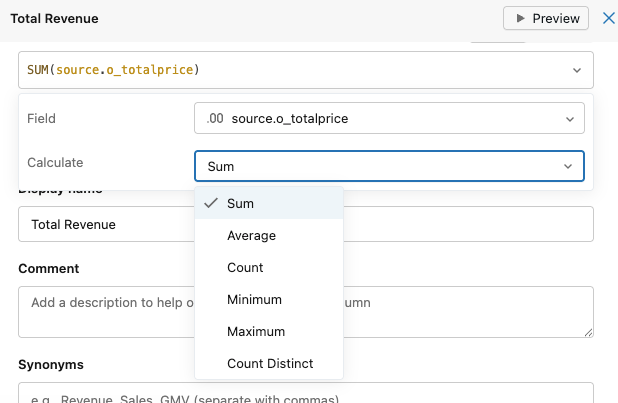
Task: Click the checkmark beside Sum
Action: coord(210,203)
